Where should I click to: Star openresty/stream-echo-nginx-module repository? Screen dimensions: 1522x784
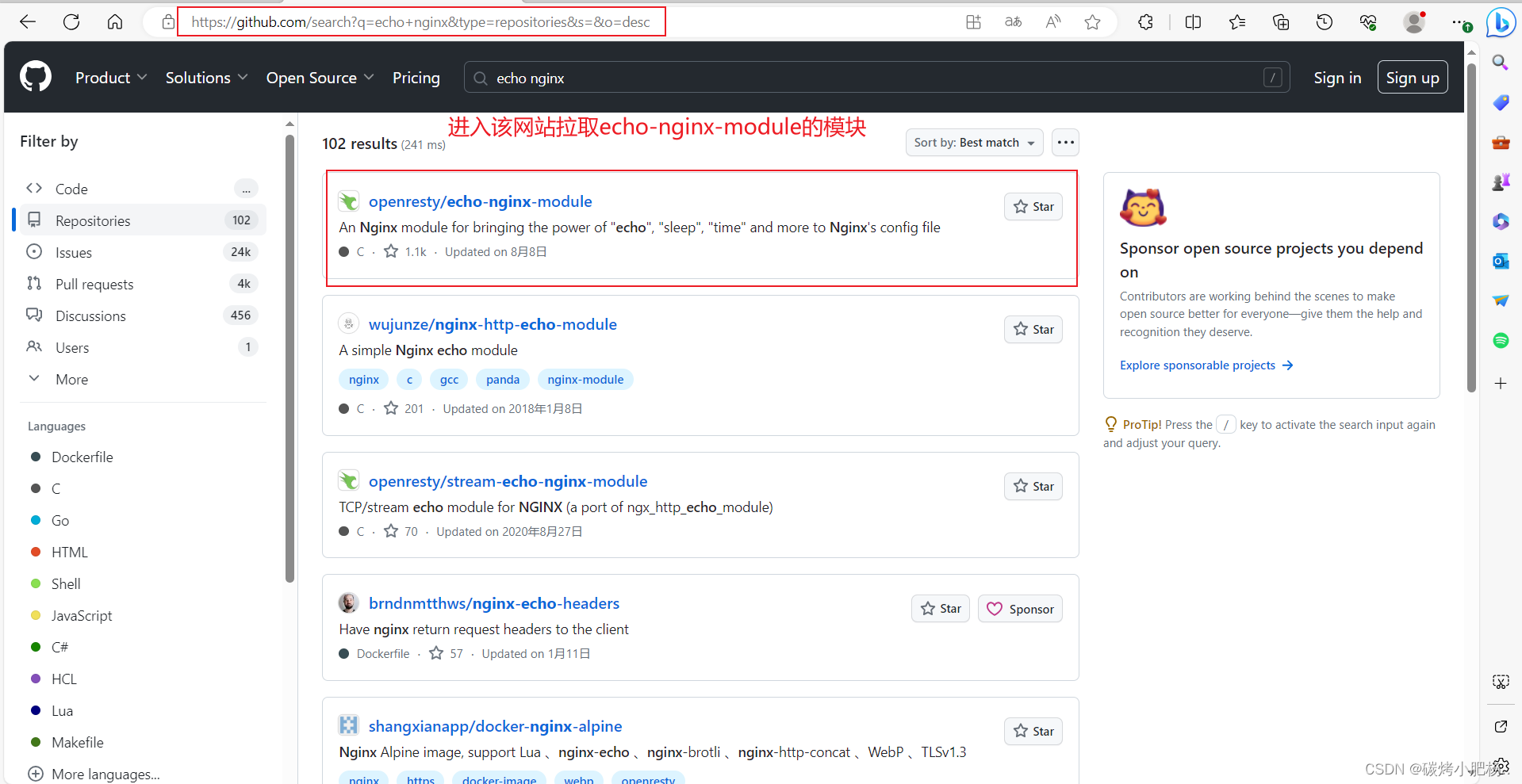1033,487
